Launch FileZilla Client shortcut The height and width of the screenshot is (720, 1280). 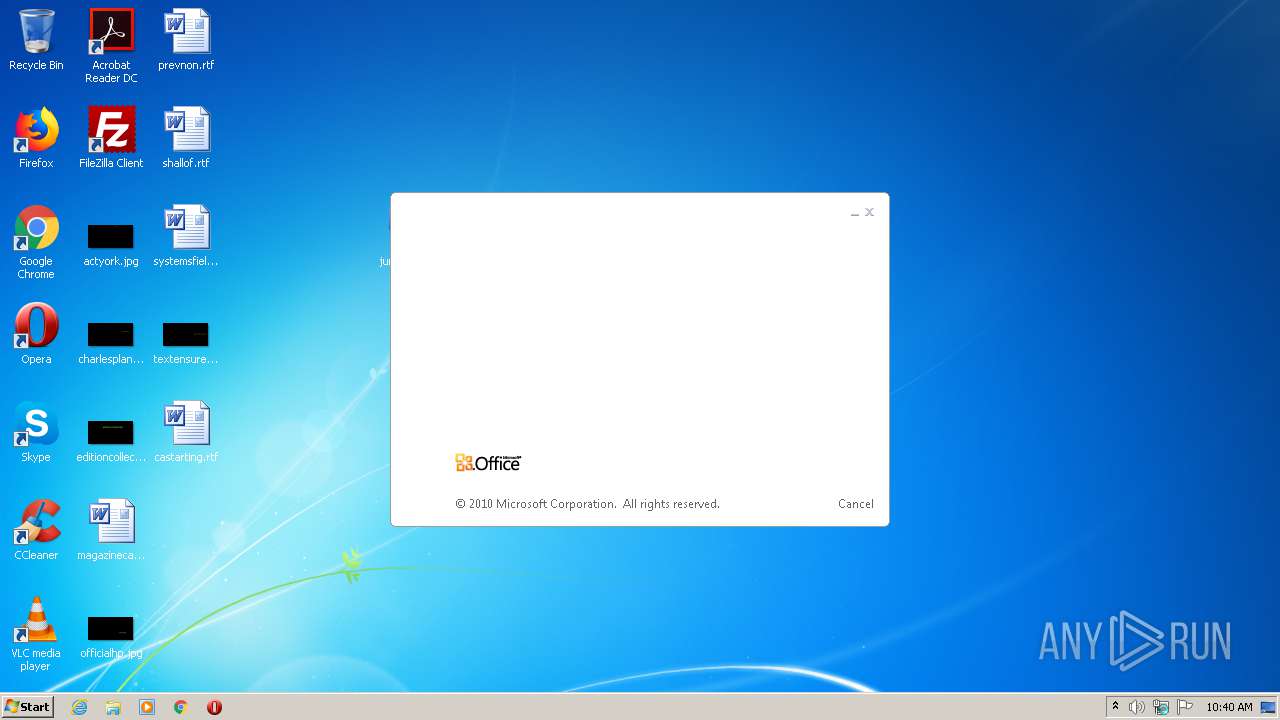tap(111, 138)
